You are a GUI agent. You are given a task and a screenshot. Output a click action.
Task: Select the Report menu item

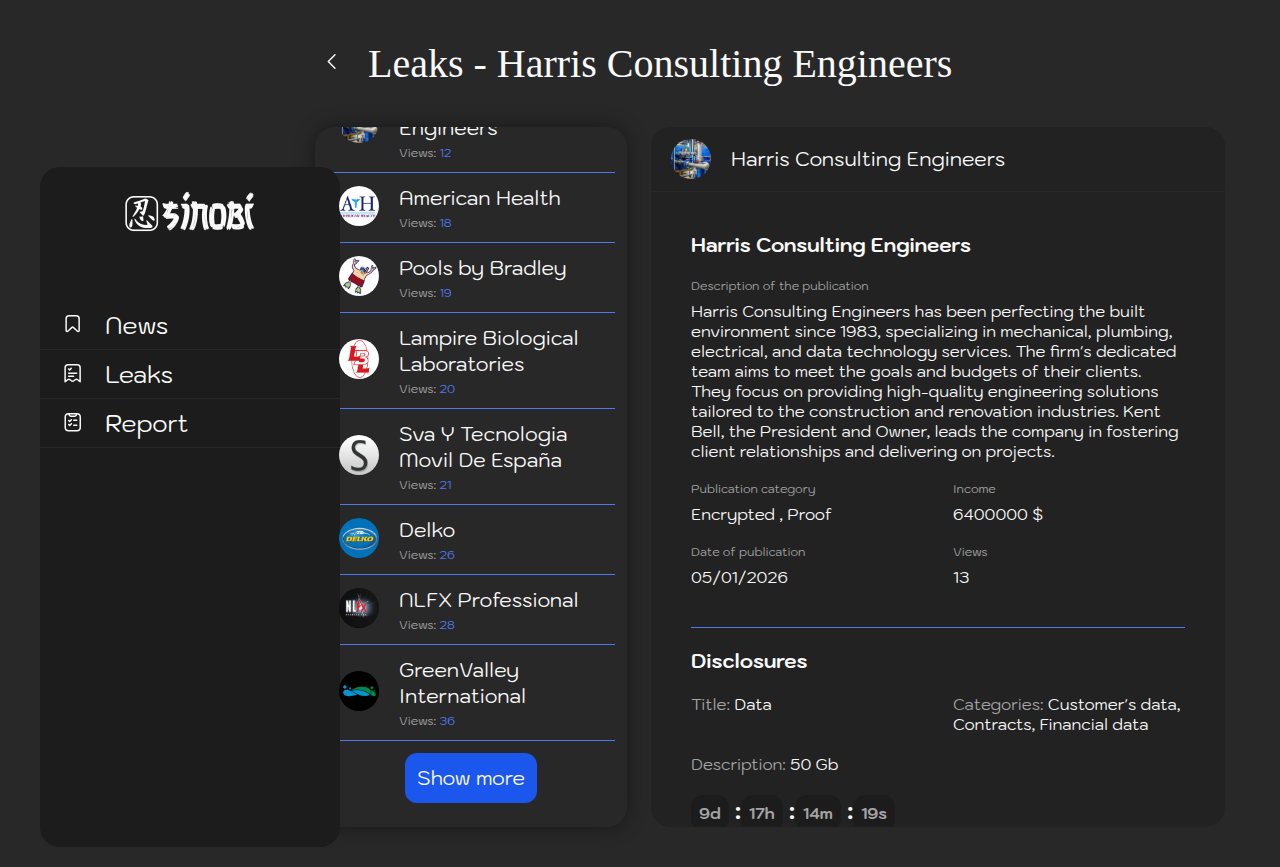(x=146, y=424)
